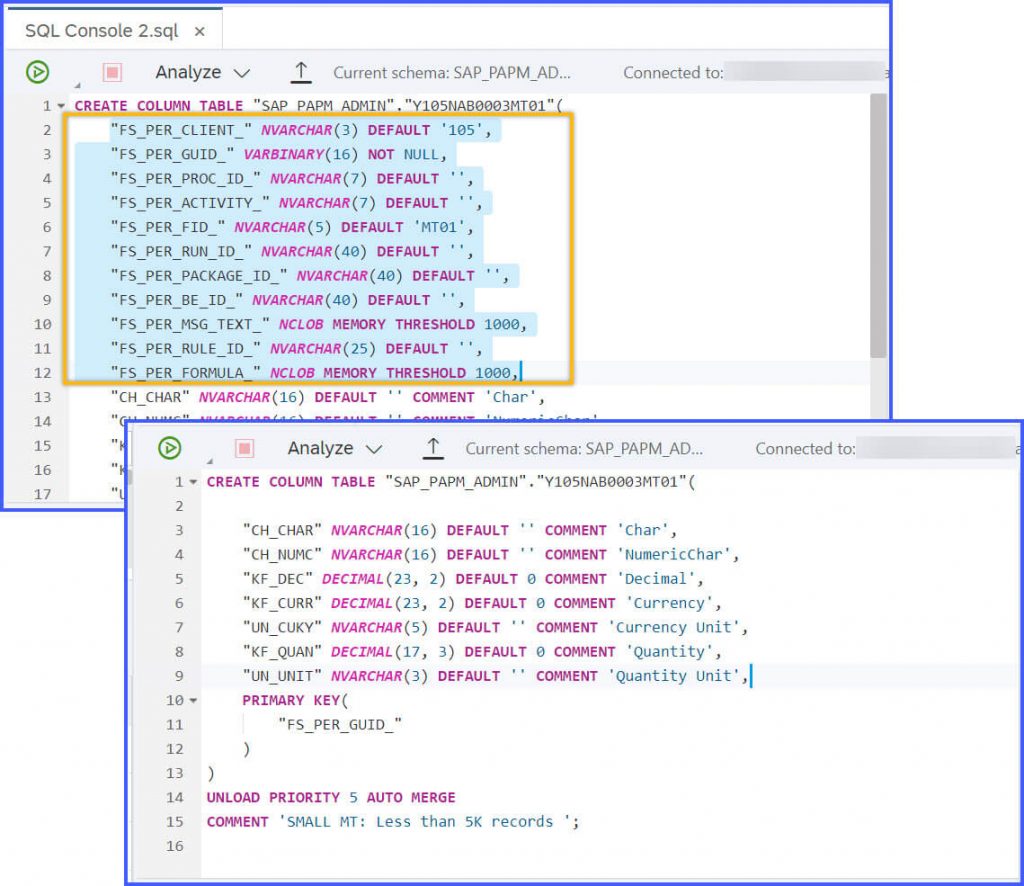
Task: Click the vertical scrollbar in top editor
Action: tap(878, 225)
